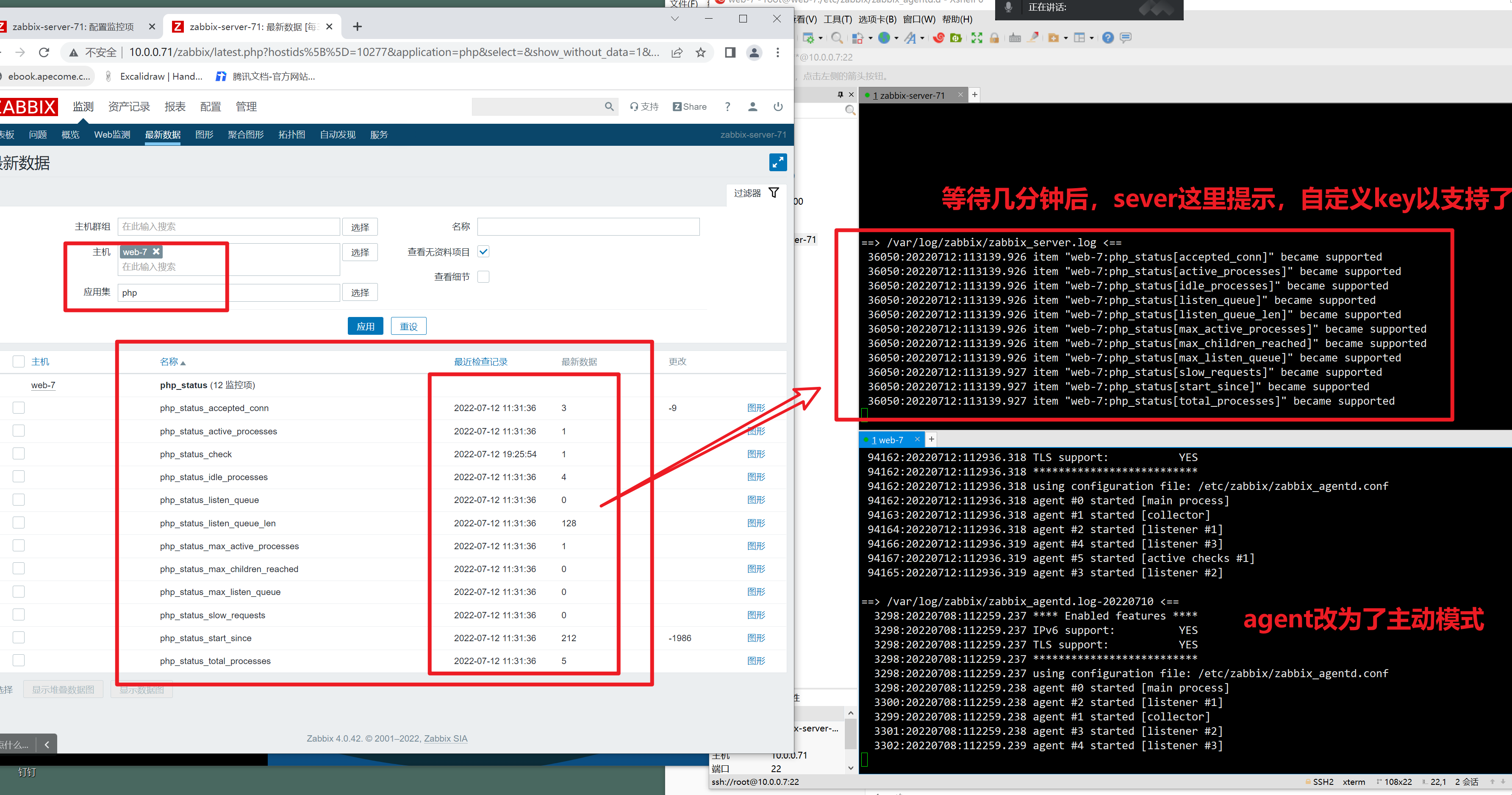This screenshot has height=795, width=1512.
Task: Click the 应用 apply button
Action: pos(365,326)
